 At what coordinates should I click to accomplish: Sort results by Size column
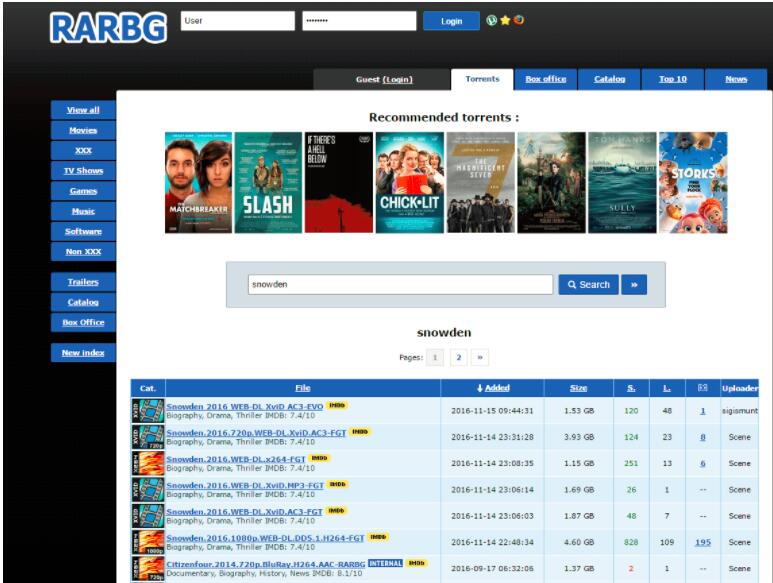(578, 388)
